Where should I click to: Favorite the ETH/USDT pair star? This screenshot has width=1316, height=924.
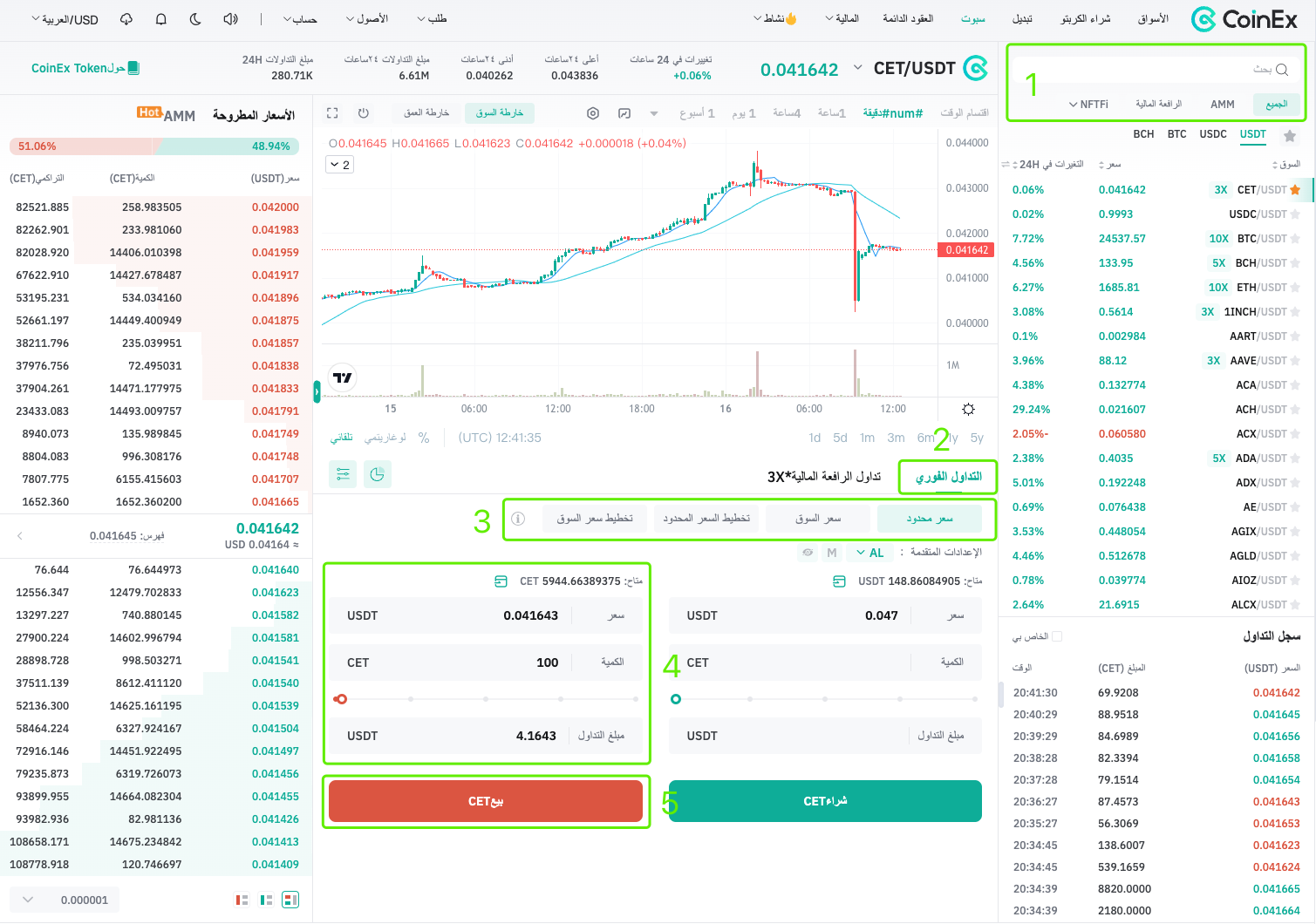1295,288
